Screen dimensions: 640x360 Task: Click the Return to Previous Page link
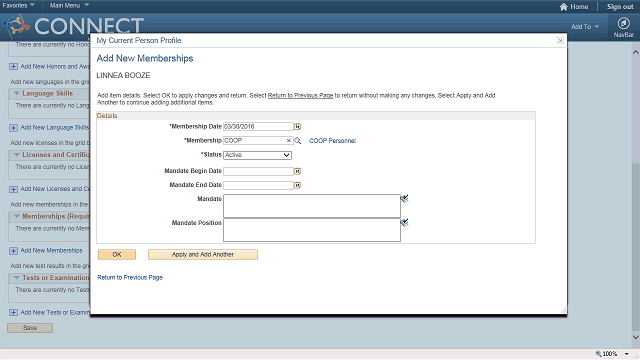point(130,278)
